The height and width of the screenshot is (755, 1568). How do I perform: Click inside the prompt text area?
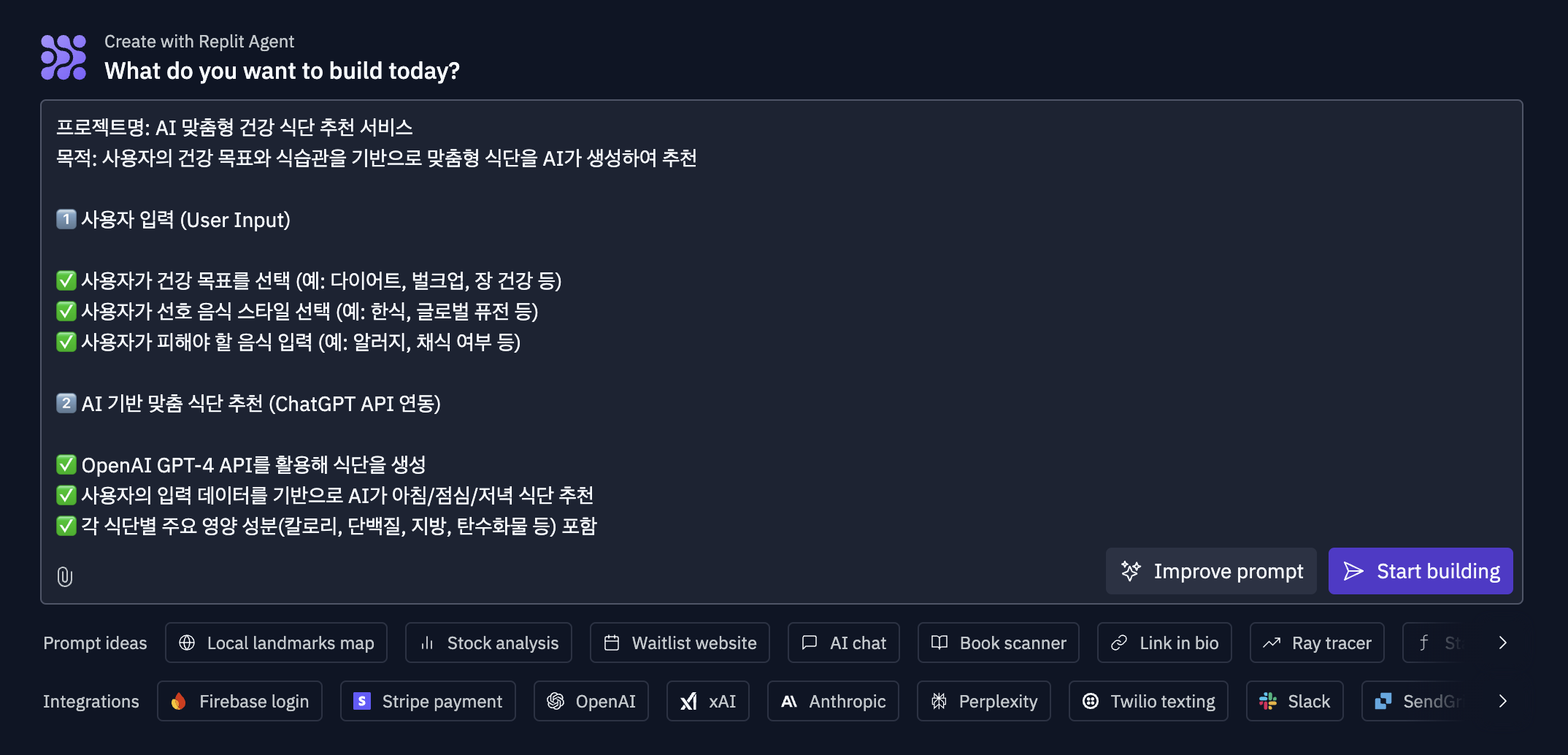(x=781, y=329)
